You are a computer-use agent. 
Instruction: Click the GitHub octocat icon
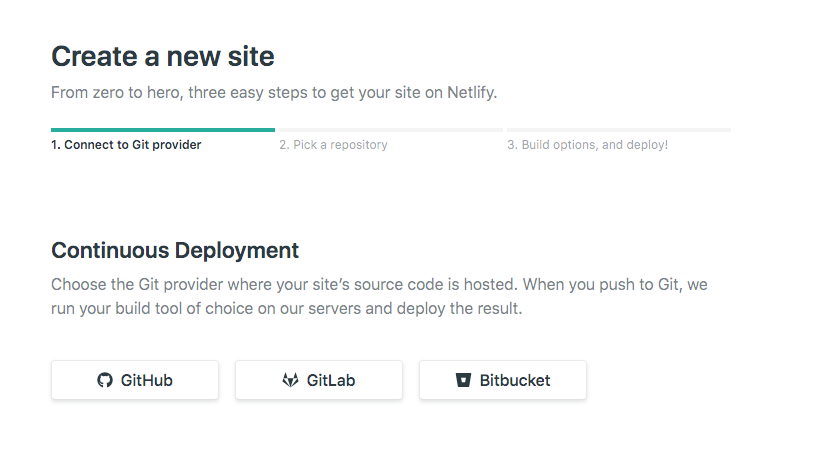105,380
